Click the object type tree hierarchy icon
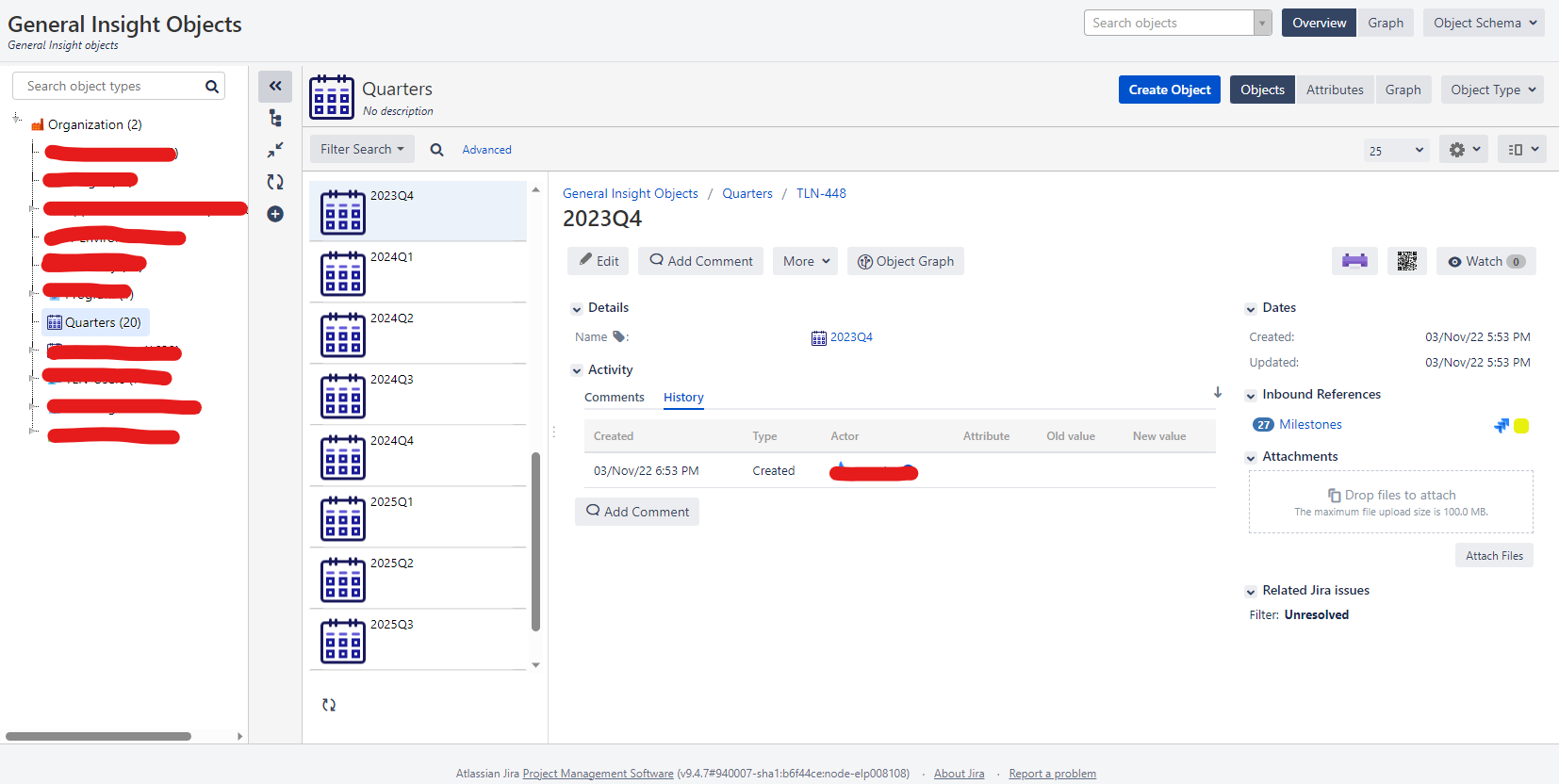This screenshot has height=784, width=1559. [275, 118]
